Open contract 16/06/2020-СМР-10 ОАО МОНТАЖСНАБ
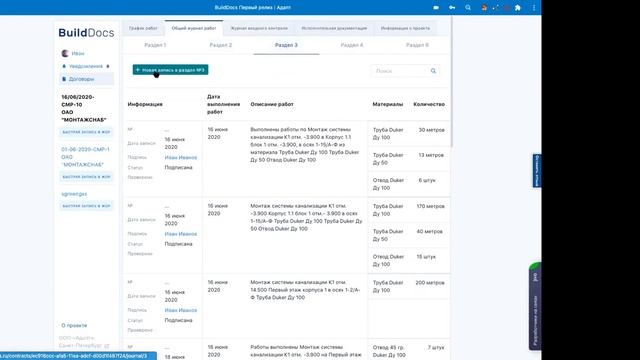 pyautogui.click(x=84, y=108)
